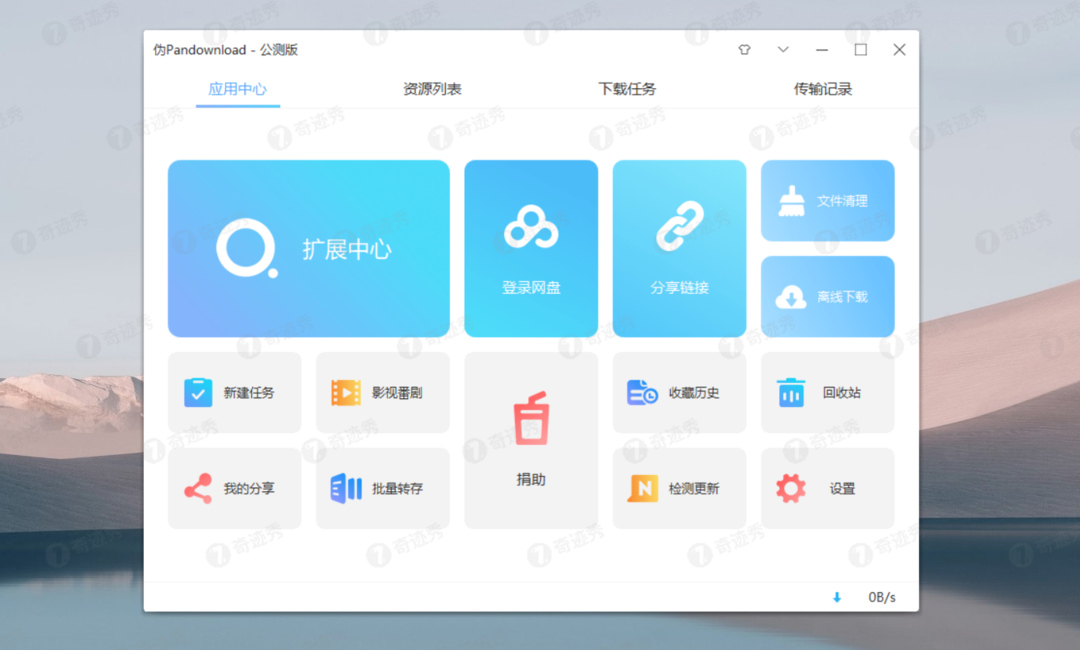Switch to the 资源列表 tab

pyautogui.click(x=433, y=89)
